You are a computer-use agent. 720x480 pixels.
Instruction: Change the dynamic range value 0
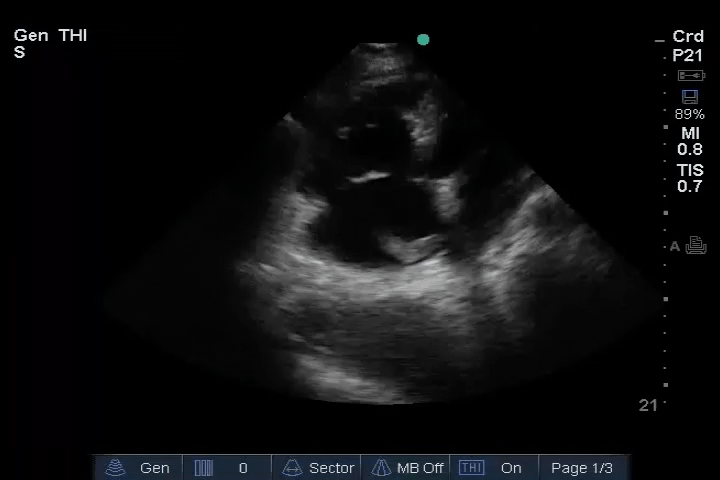(x=243, y=468)
